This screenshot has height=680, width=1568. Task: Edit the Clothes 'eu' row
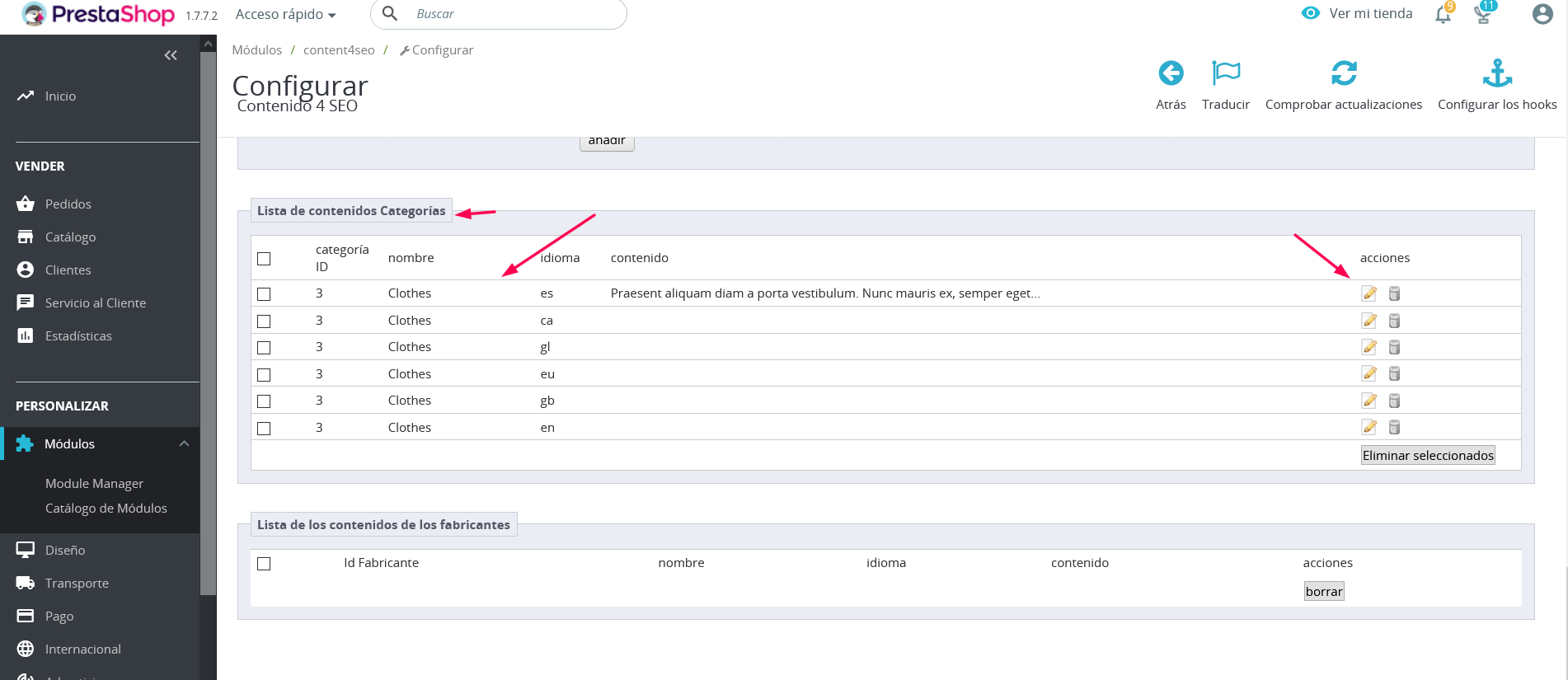pyautogui.click(x=1369, y=373)
